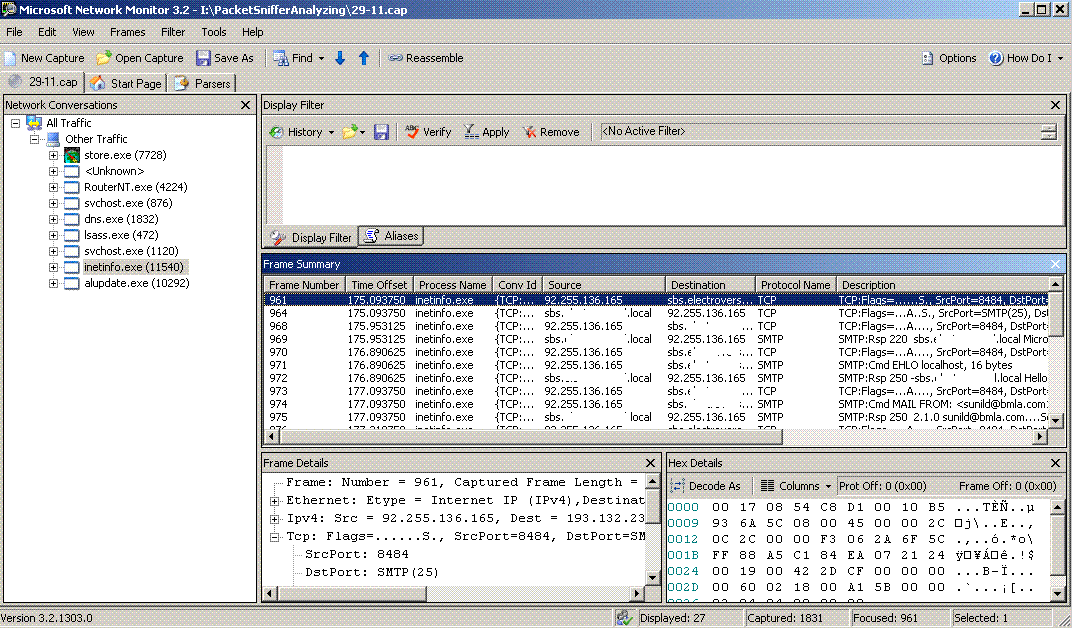This screenshot has width=1072, height=628.
Task: Open the Find dialog
Action: click(298, 57)
